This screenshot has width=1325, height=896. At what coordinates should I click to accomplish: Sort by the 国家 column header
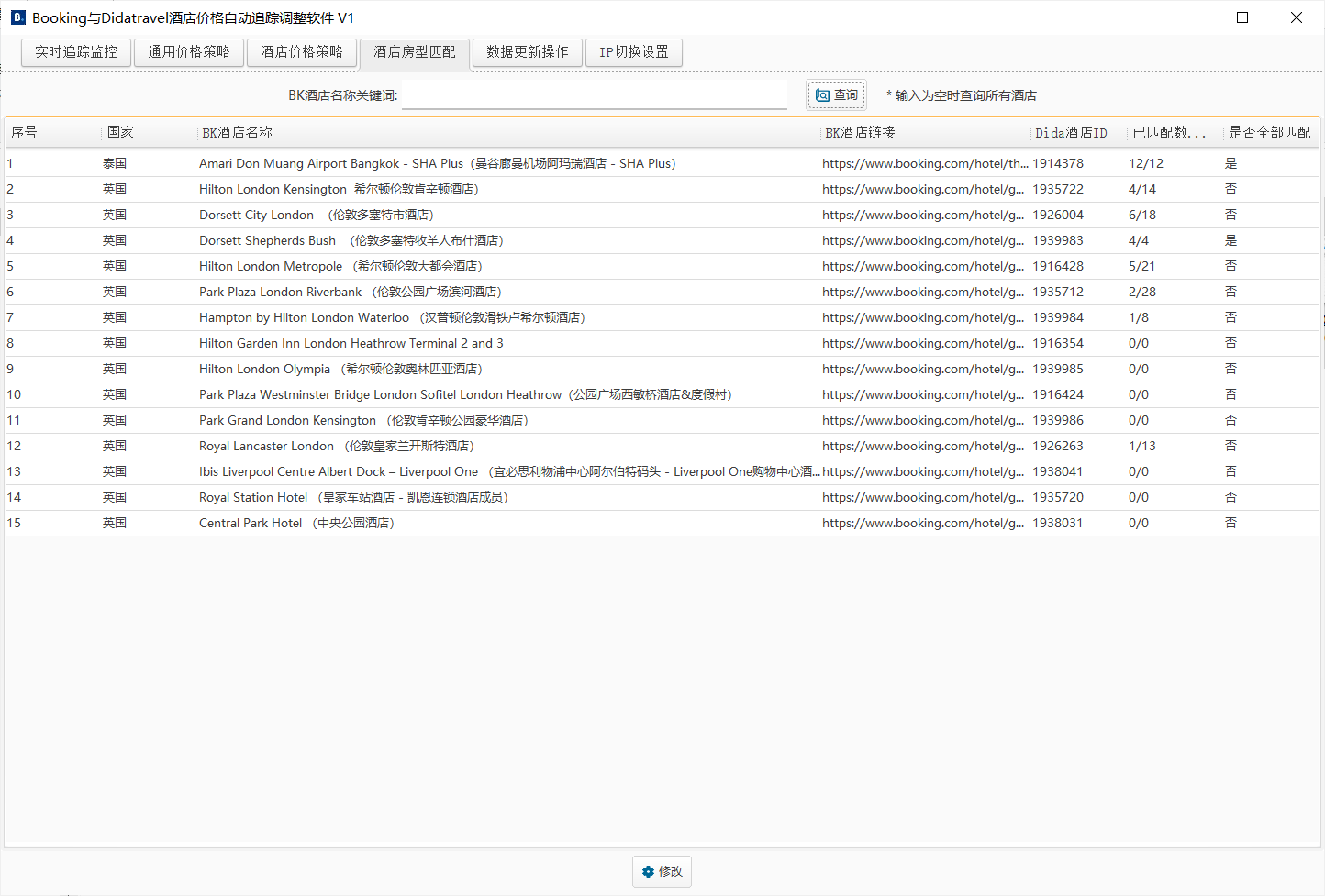(x=149, y=133)
